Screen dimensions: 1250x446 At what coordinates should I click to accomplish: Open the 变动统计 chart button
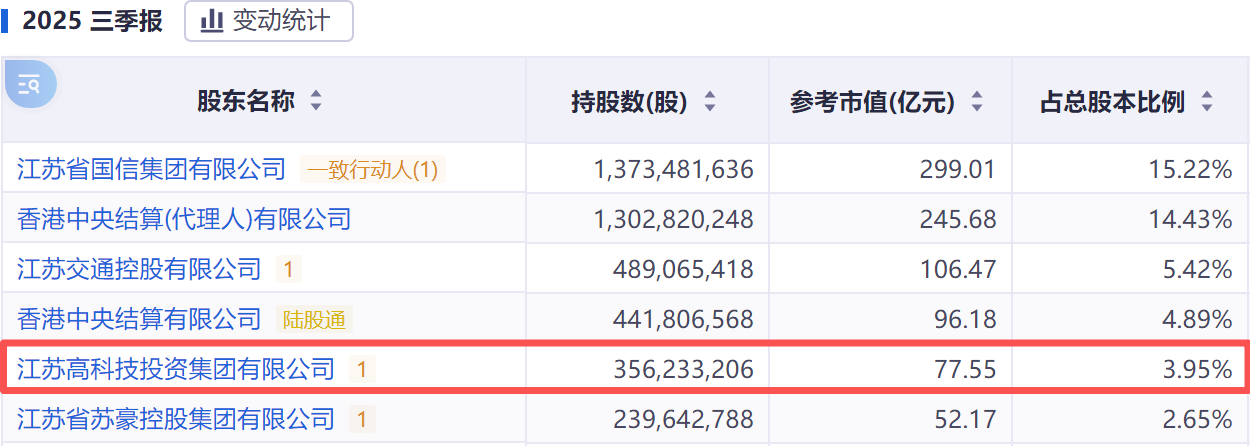268,21
